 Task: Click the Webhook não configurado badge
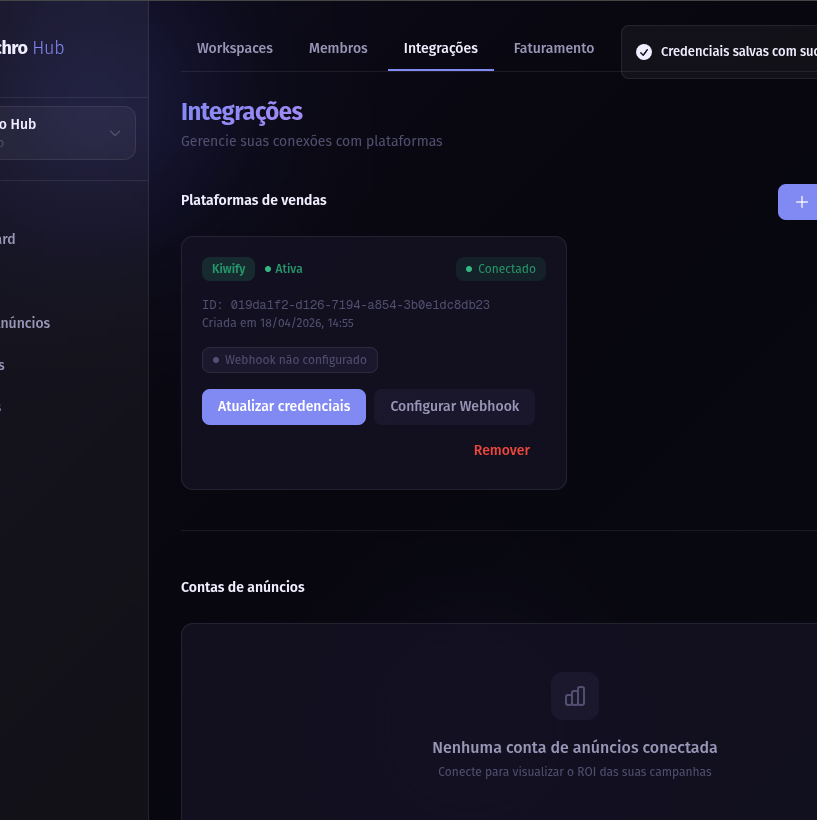289,360
